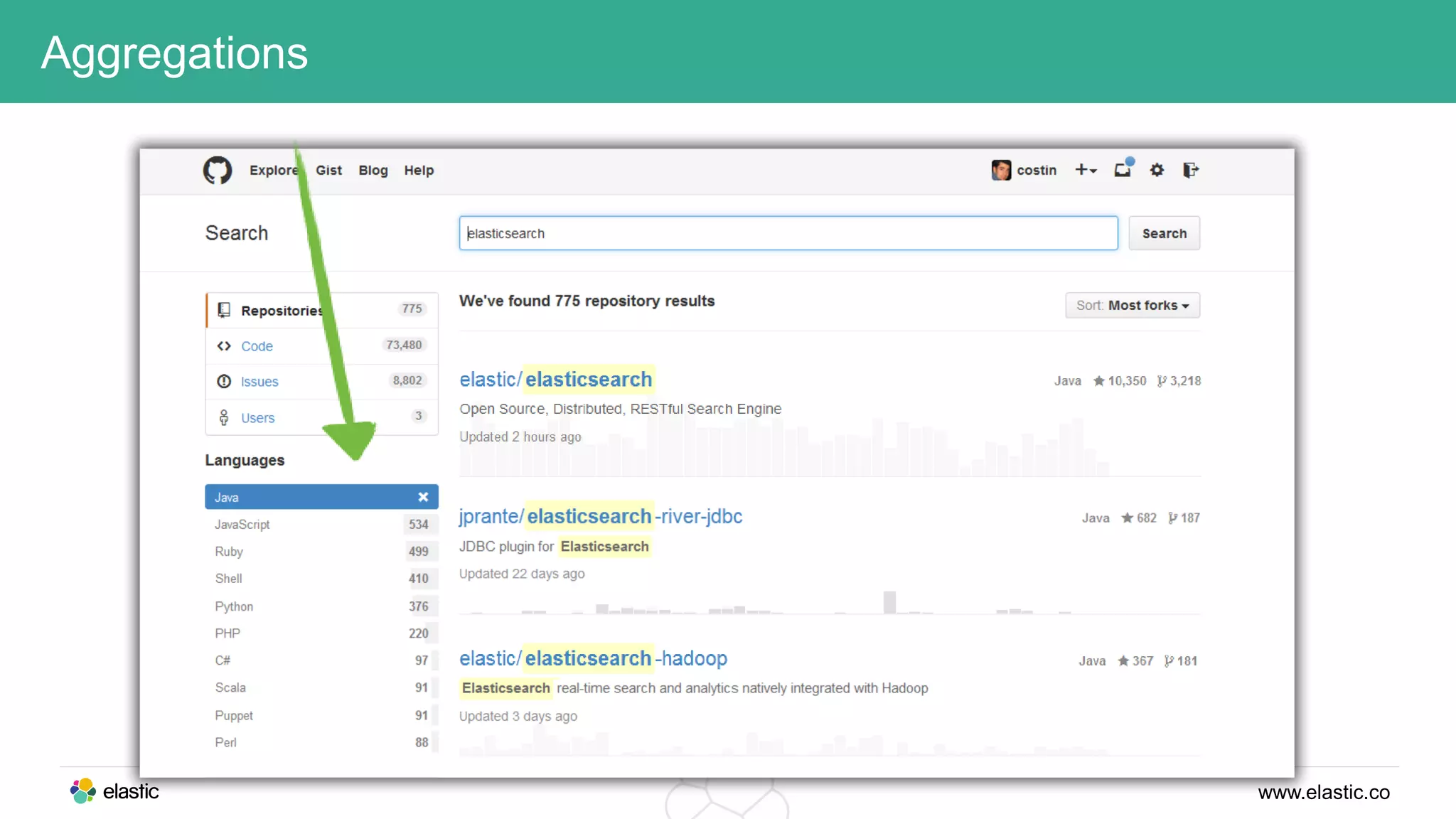
Task: Open the Explore menu
Action: tap(274, 171)
